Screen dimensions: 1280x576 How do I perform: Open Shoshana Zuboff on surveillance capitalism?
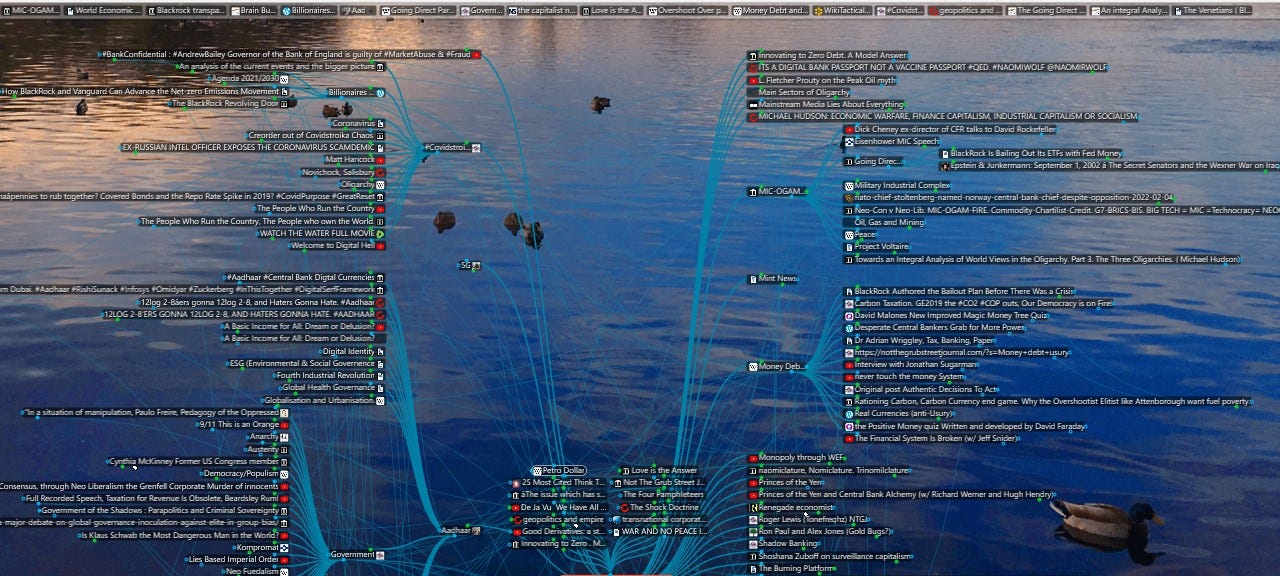[x=829, y=556]
